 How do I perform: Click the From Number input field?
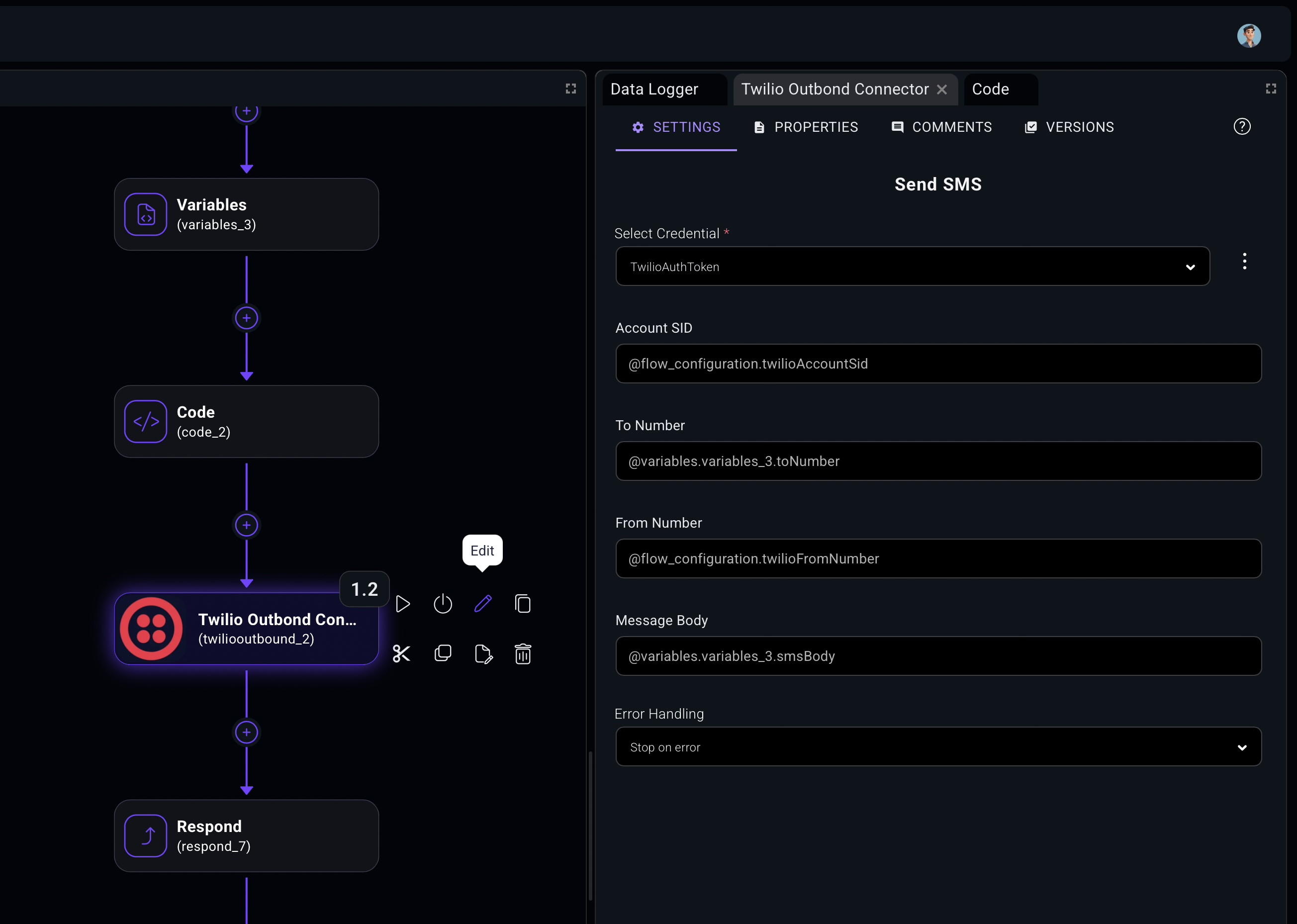click(x=938, y=558)
